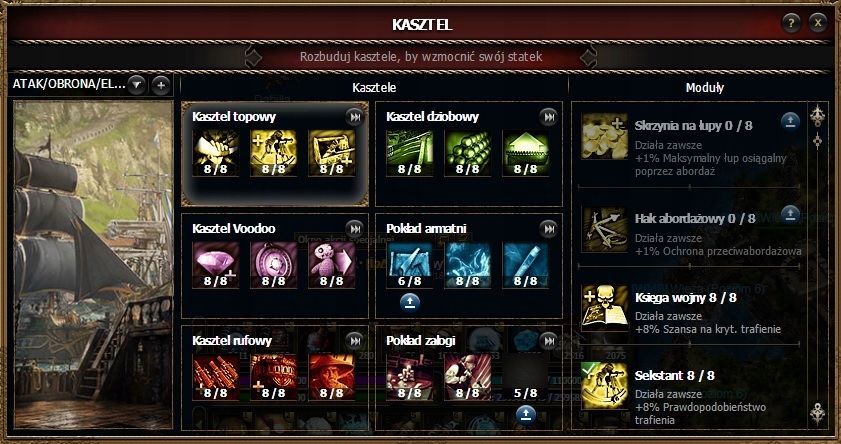Screen dimensions: 841x444
Task: Select the voodoo doll icon in Kasztel Voodoo
Action: [x=331, y=265]
